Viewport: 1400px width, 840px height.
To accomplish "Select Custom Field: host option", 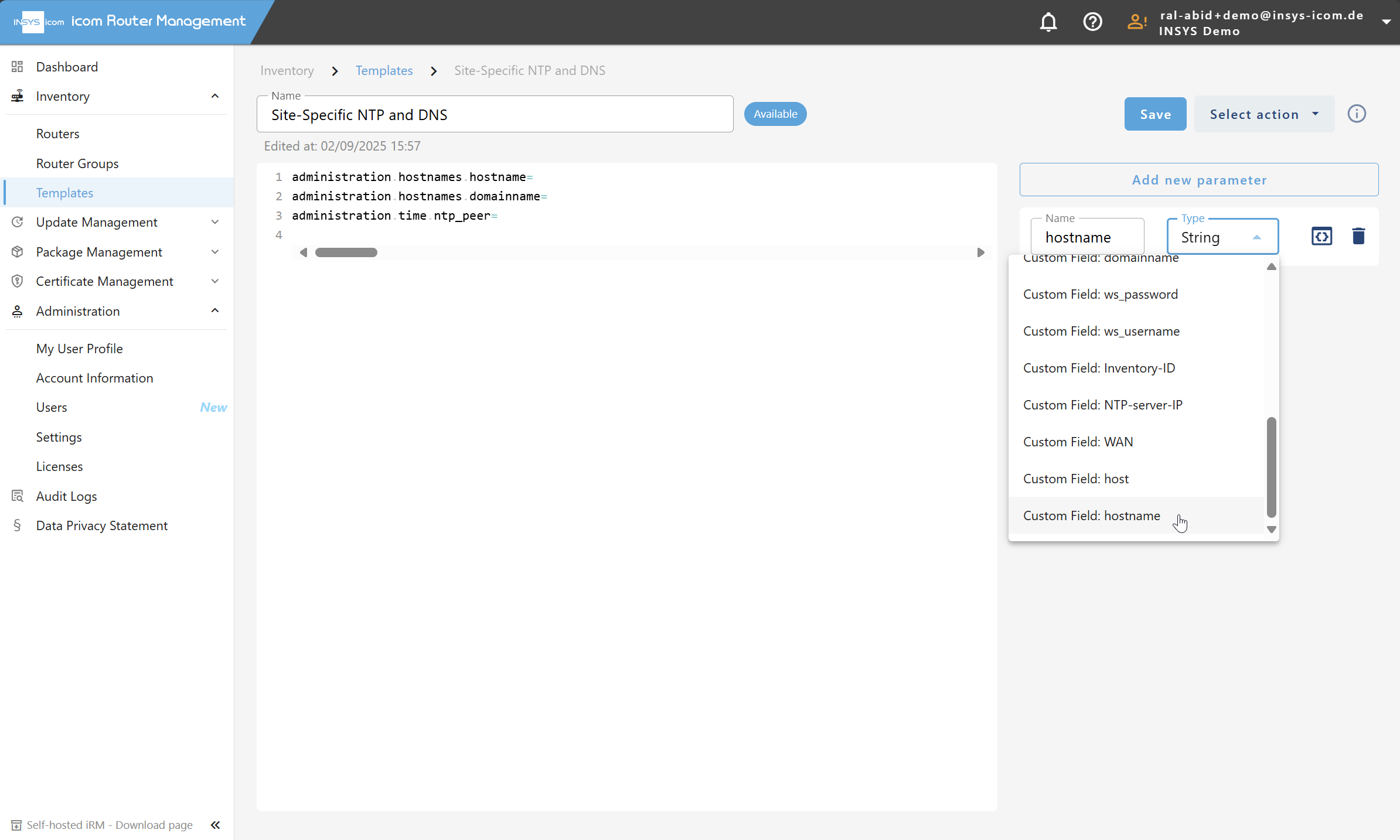I will [x=1136, y=479].
